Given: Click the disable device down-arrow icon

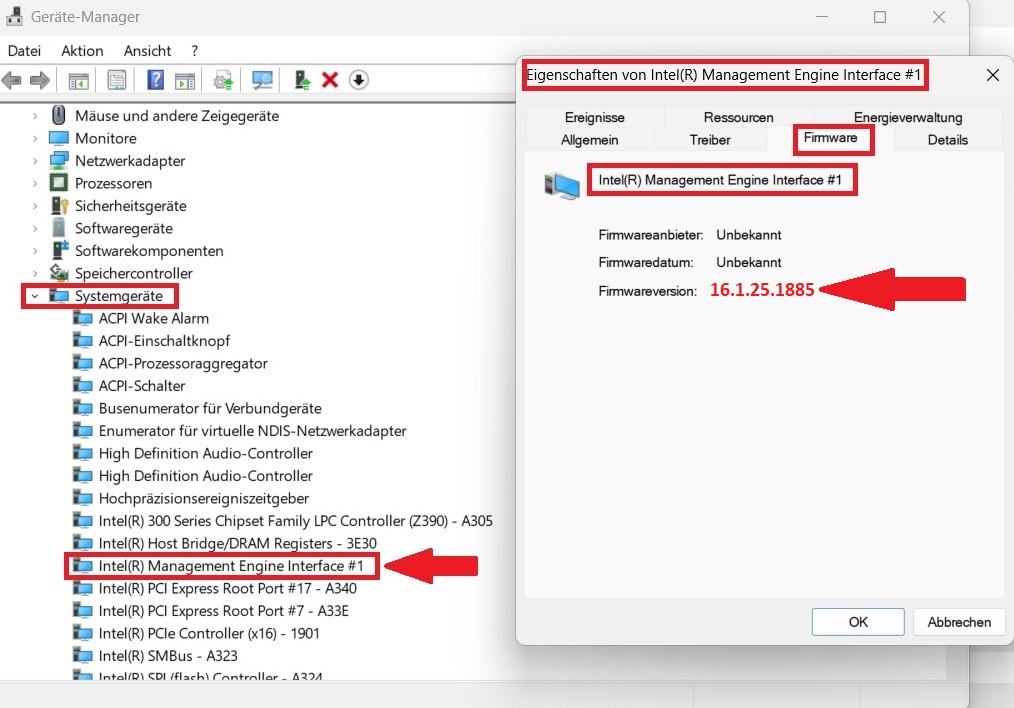Looking at the screenshot, I should 358,80.
